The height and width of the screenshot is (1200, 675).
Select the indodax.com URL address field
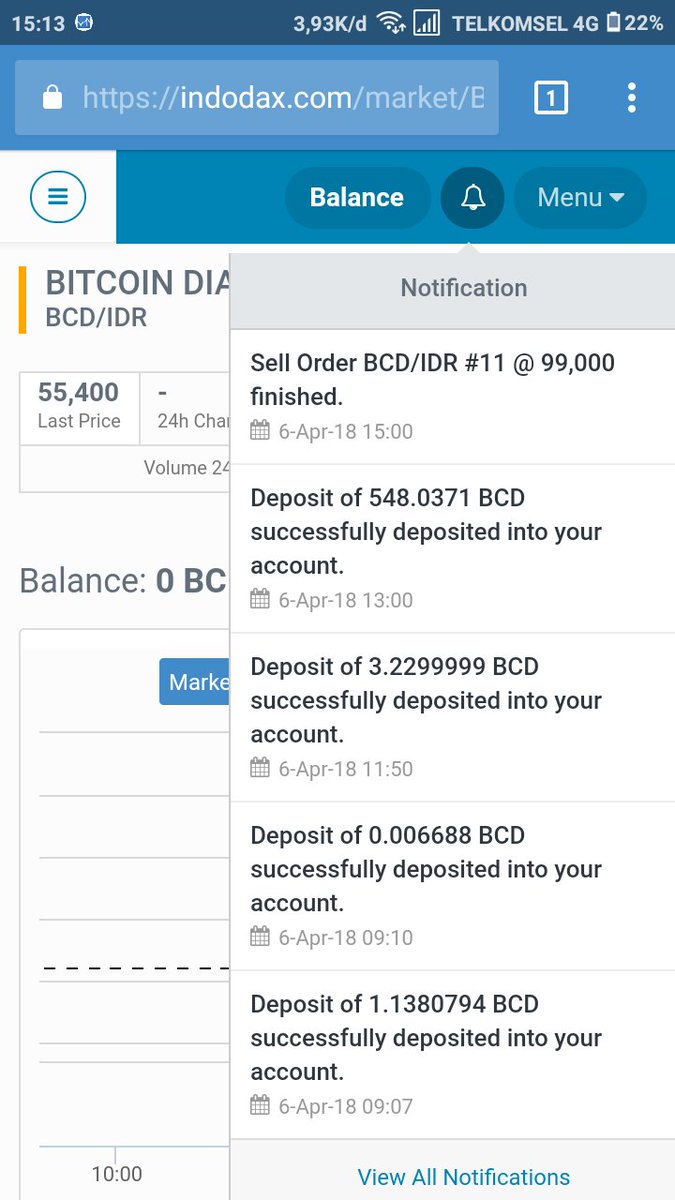(257, 97)
